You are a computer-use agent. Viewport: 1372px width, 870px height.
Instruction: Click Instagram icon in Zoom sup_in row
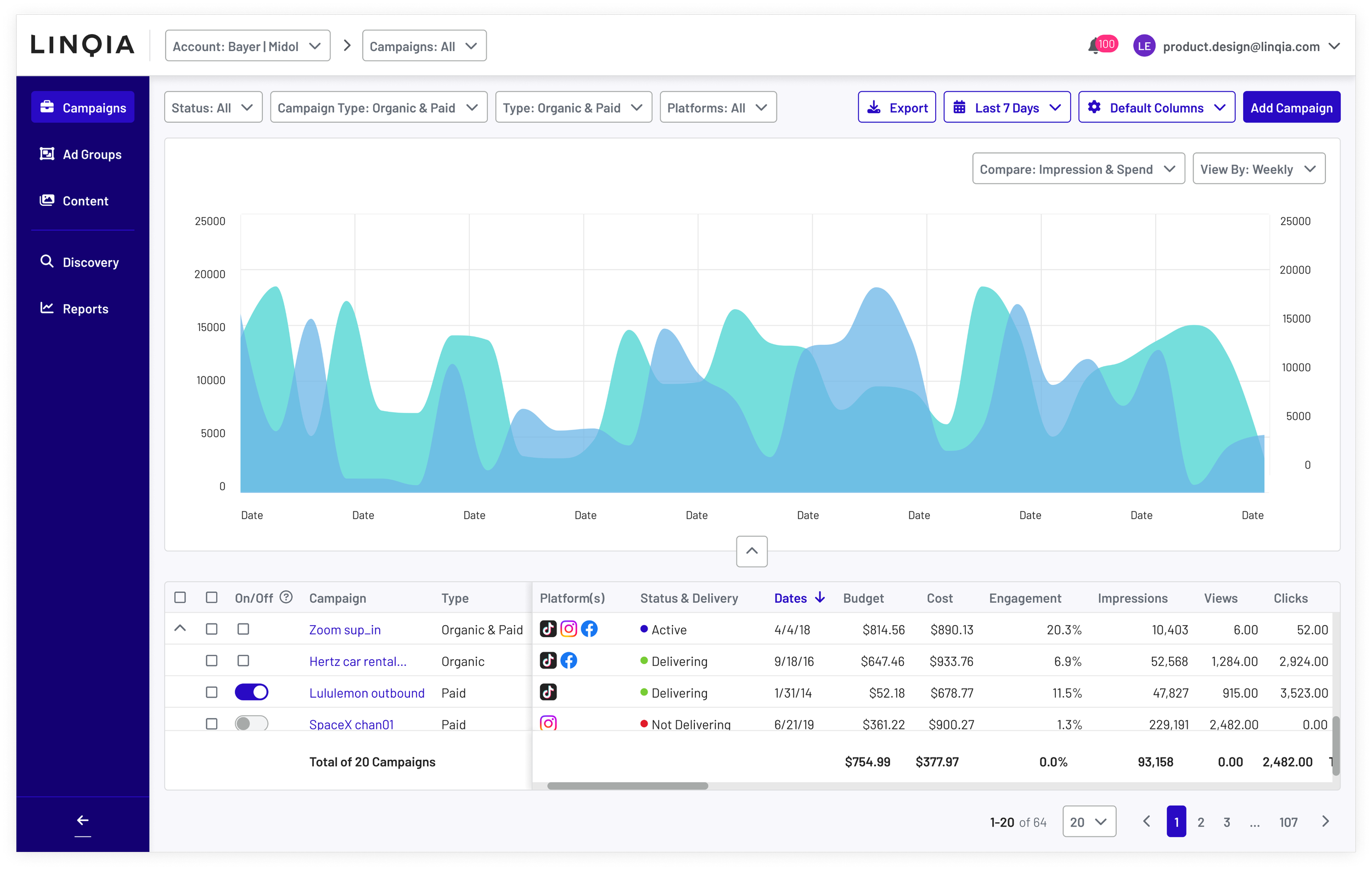click(569, 629)
